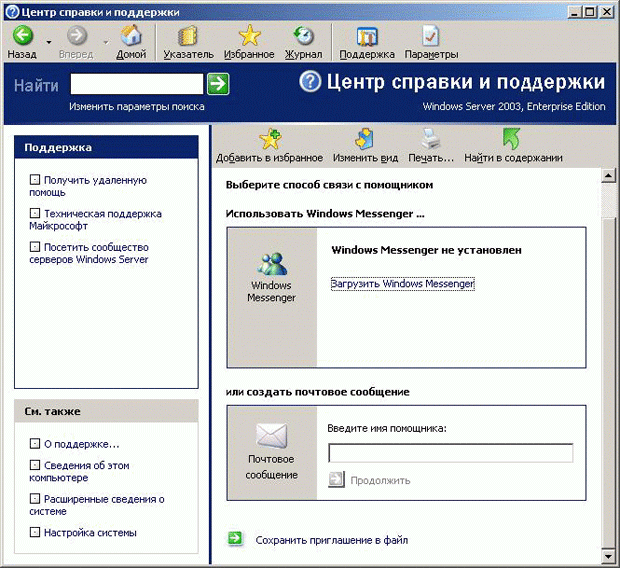Open the Вперед history dropdown arrow
The width and height of the screenshot is (620, 568).
pos(106,42)
